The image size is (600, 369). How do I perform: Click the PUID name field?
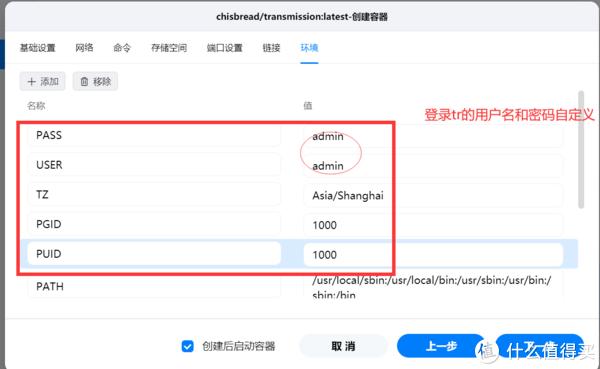click(x=154, y=254)
